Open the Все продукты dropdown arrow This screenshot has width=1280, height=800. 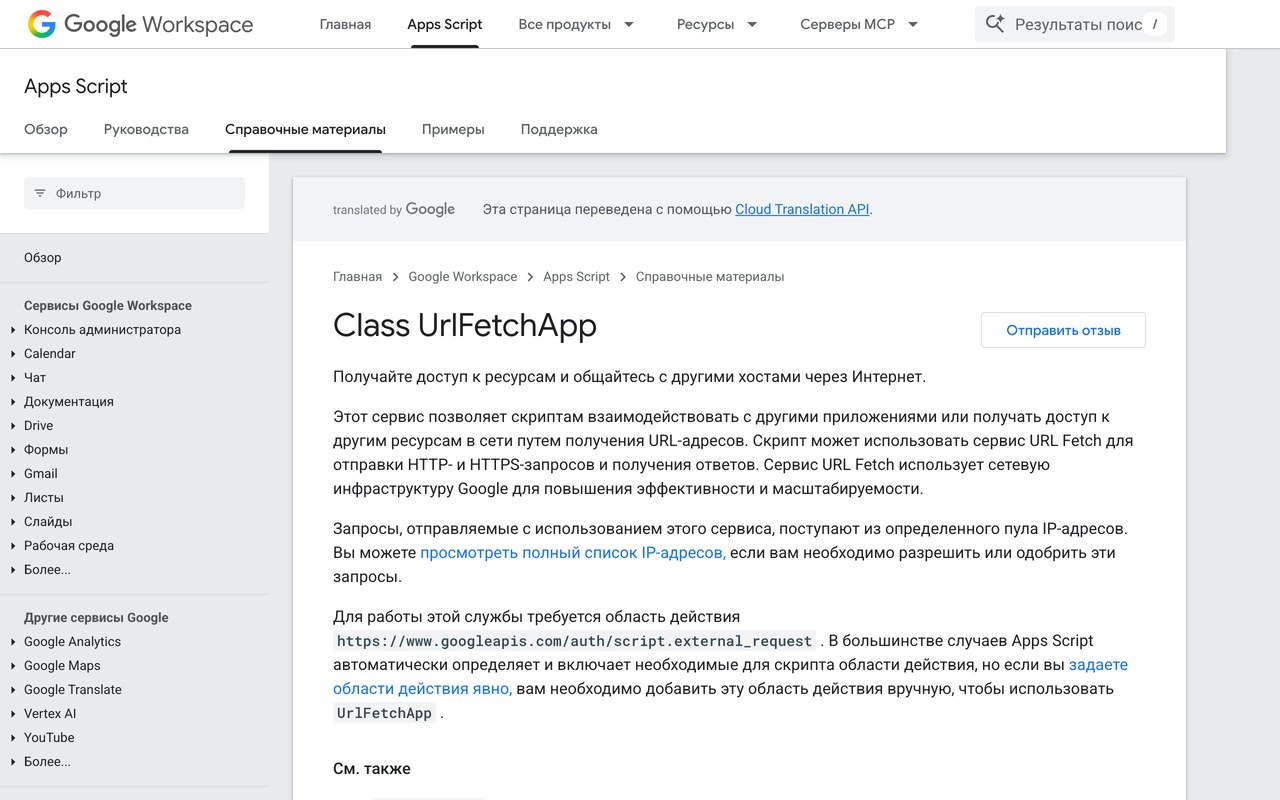click(629, 24)
